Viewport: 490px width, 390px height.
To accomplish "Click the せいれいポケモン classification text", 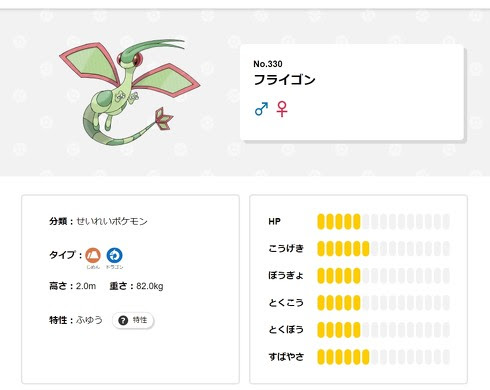I will point(112,221).
